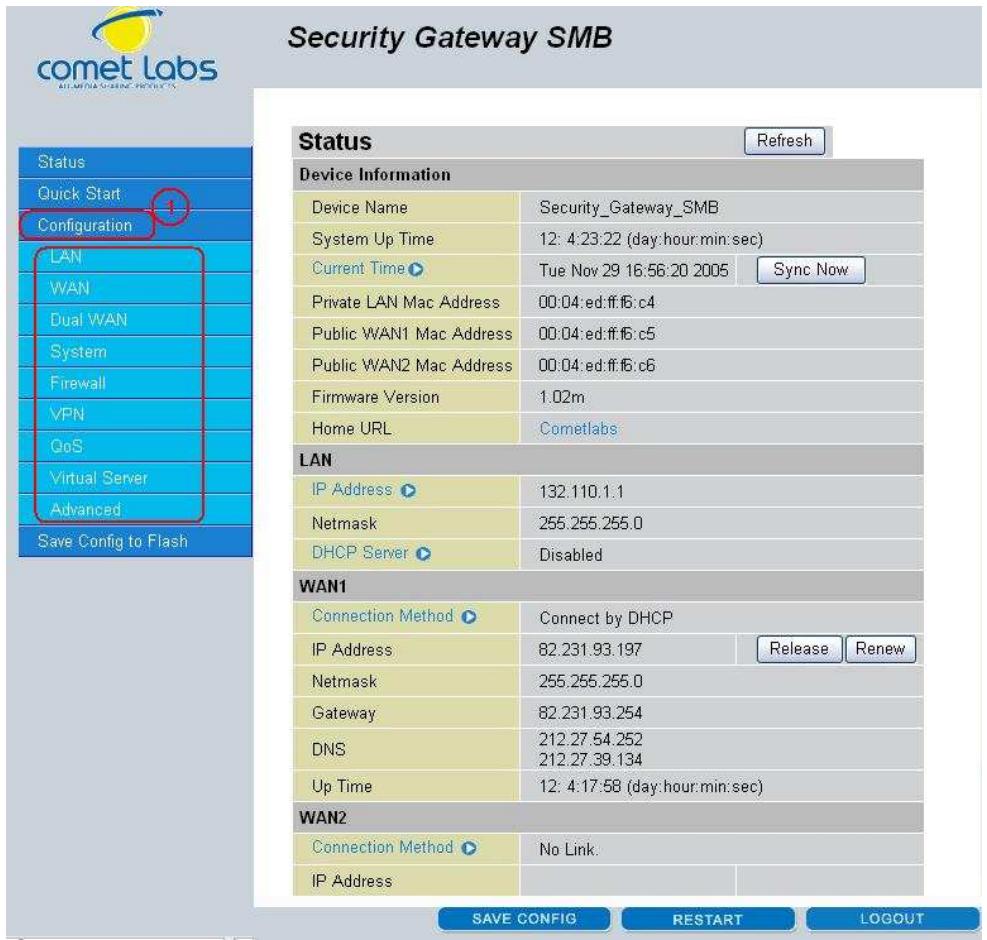This screenshot has height=940, width=987.
Task: Click gateway value 82.231.93.254
Action: coord(590,713)
